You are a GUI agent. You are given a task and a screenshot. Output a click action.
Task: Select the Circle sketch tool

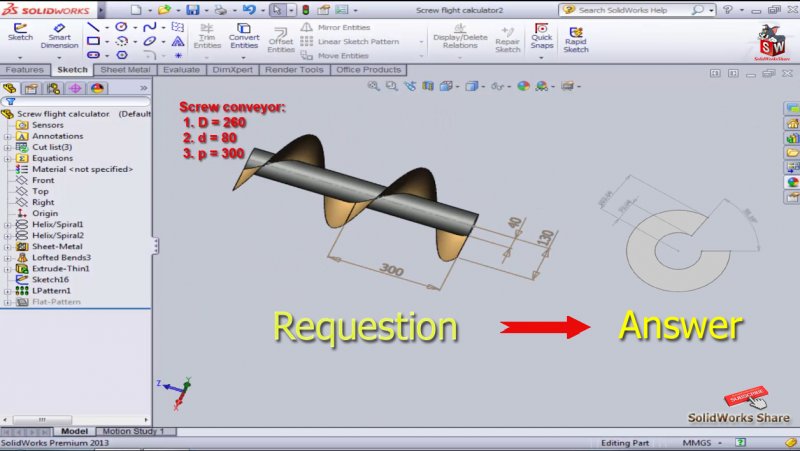click(x=121, y=27)
